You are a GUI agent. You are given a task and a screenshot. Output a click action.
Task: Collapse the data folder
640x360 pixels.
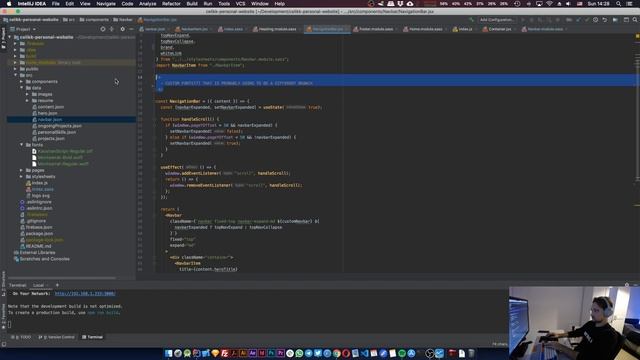(22, 88)
